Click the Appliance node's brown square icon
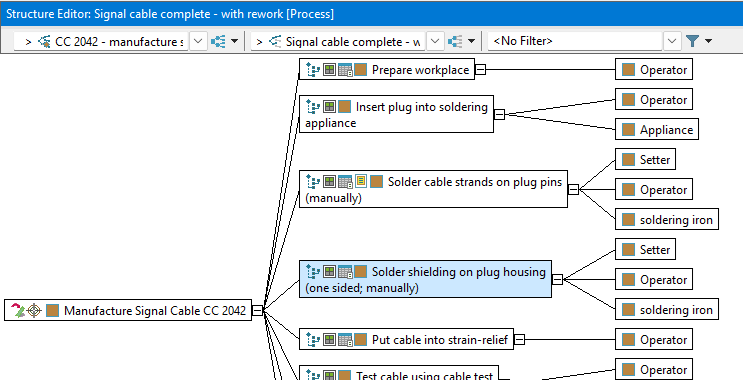Screen dimensions: 743x380 coord(628,129)
